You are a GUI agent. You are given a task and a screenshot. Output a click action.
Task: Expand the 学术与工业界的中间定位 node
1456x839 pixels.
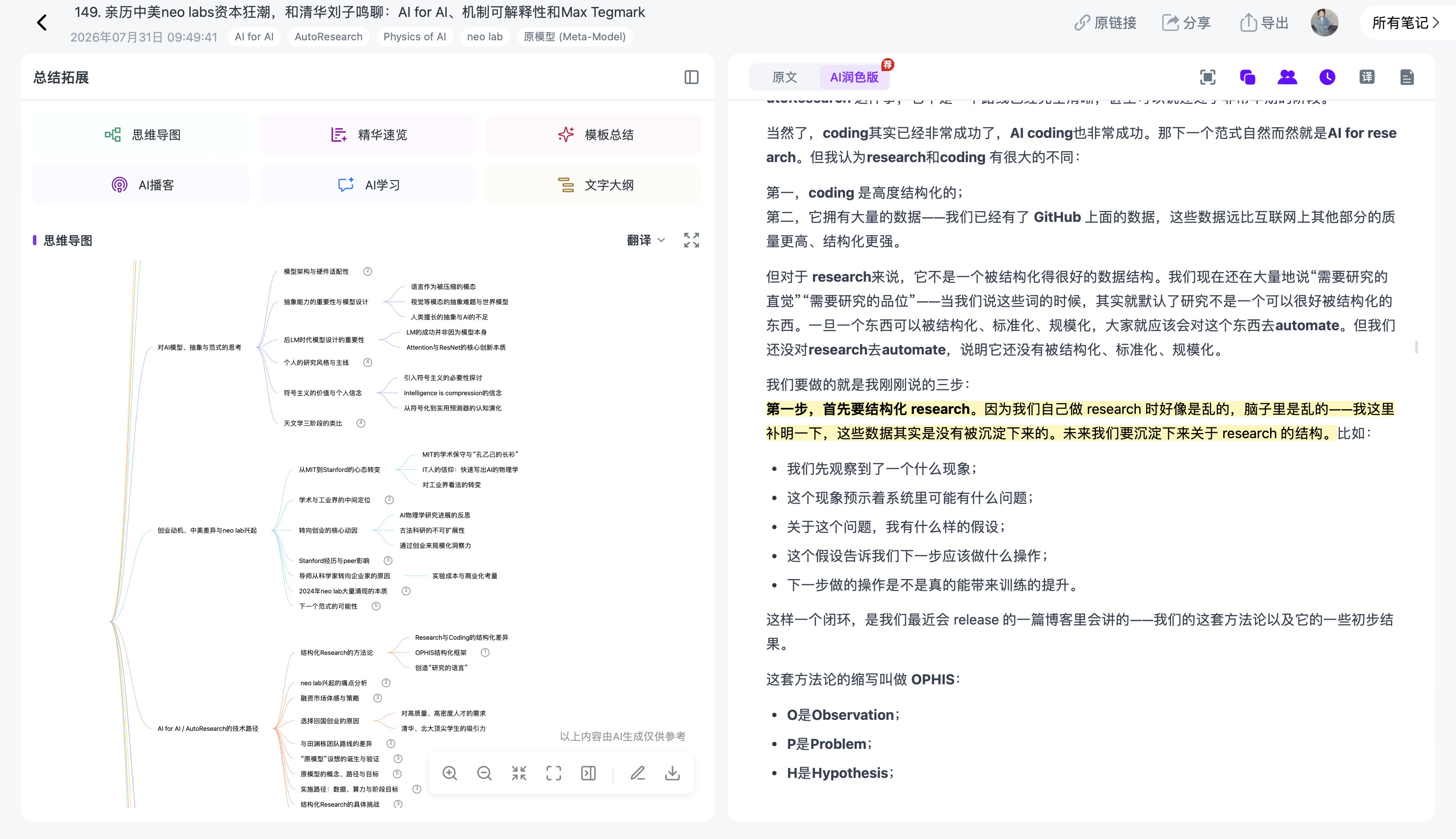[389, 500]
